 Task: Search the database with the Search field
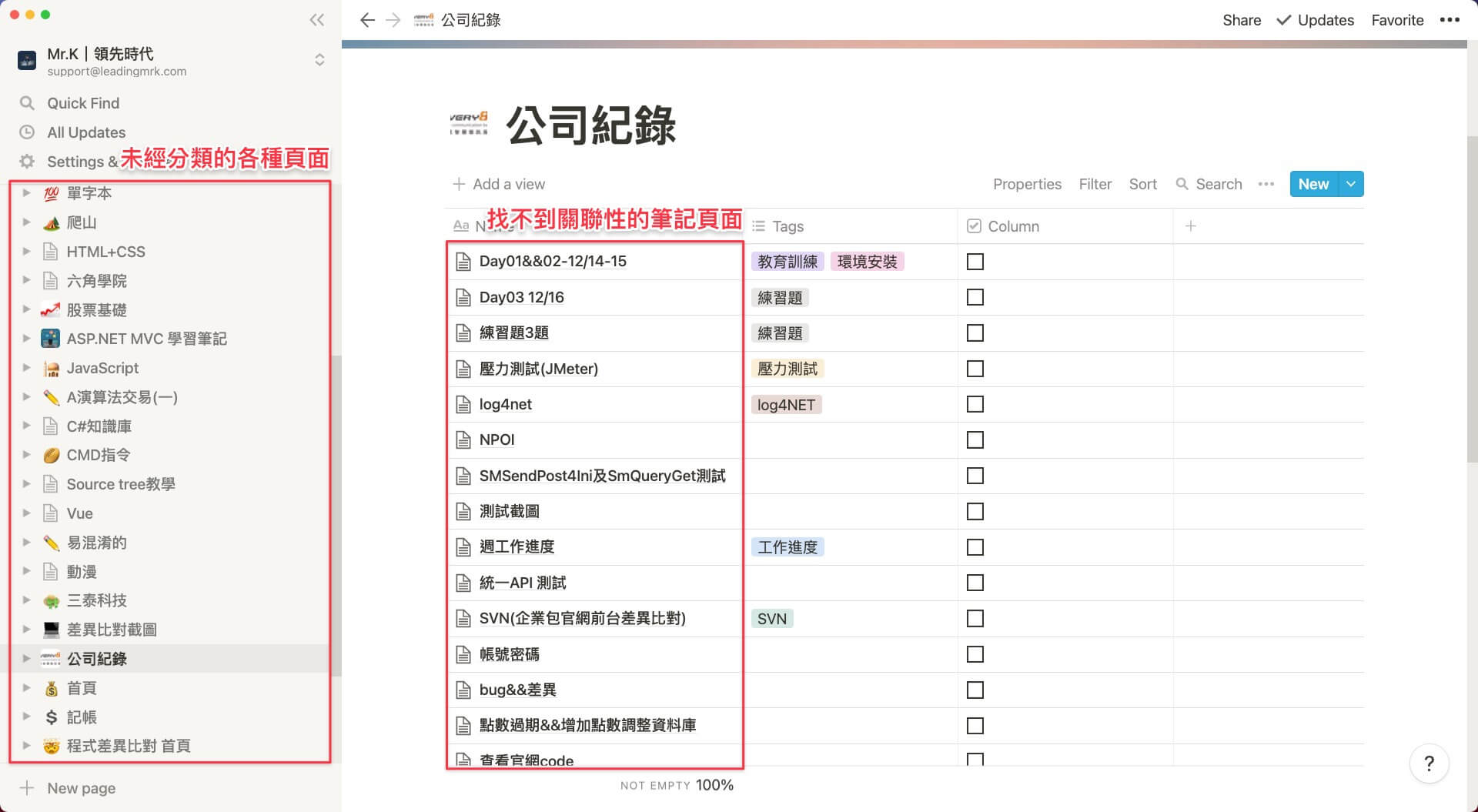tap(1209, 184)
